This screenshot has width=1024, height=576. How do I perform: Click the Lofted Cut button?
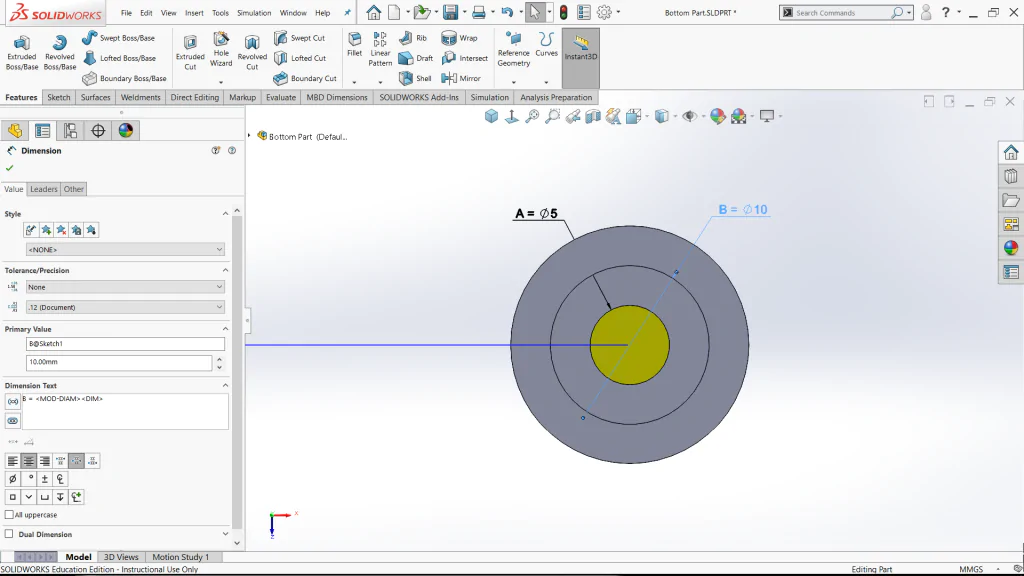coord(300,58)
